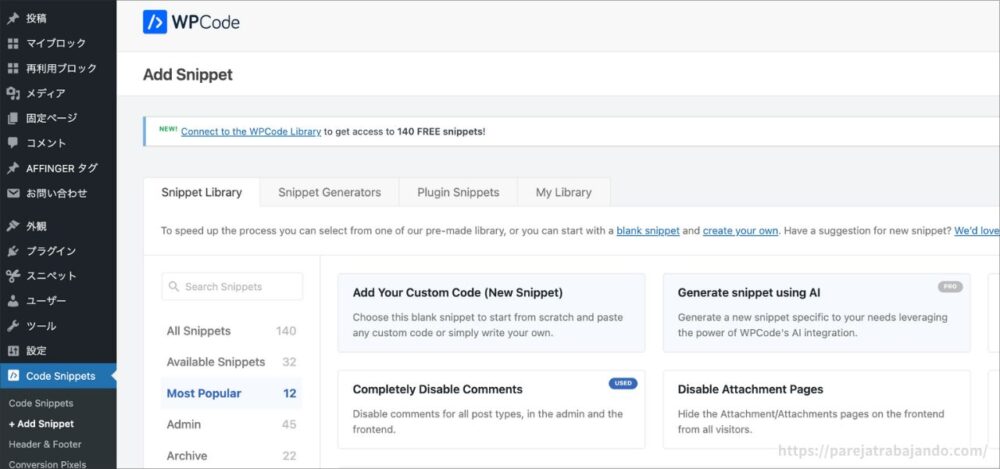The image size is (1000, 469).
Task: Click the We'd love link
Action: click(976, 231)
